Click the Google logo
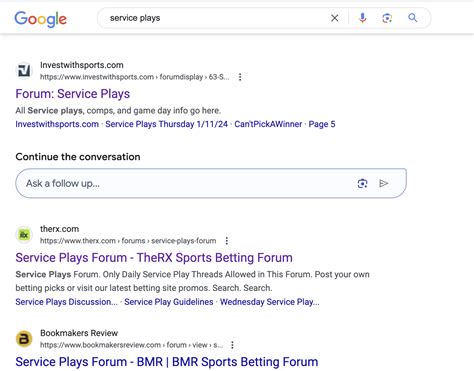The height and width of the screenshot is (371, 474). click(41, 19)
